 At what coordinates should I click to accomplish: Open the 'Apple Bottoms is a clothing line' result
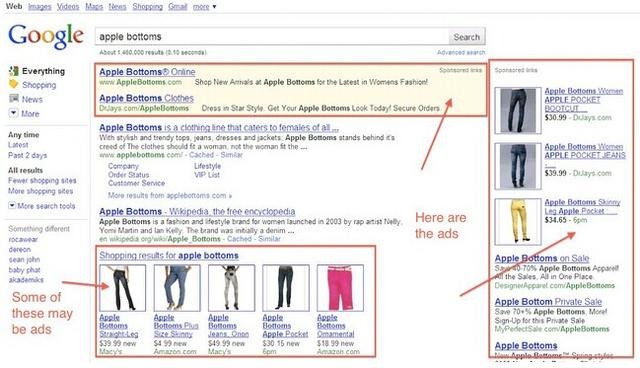pos(219,127)
